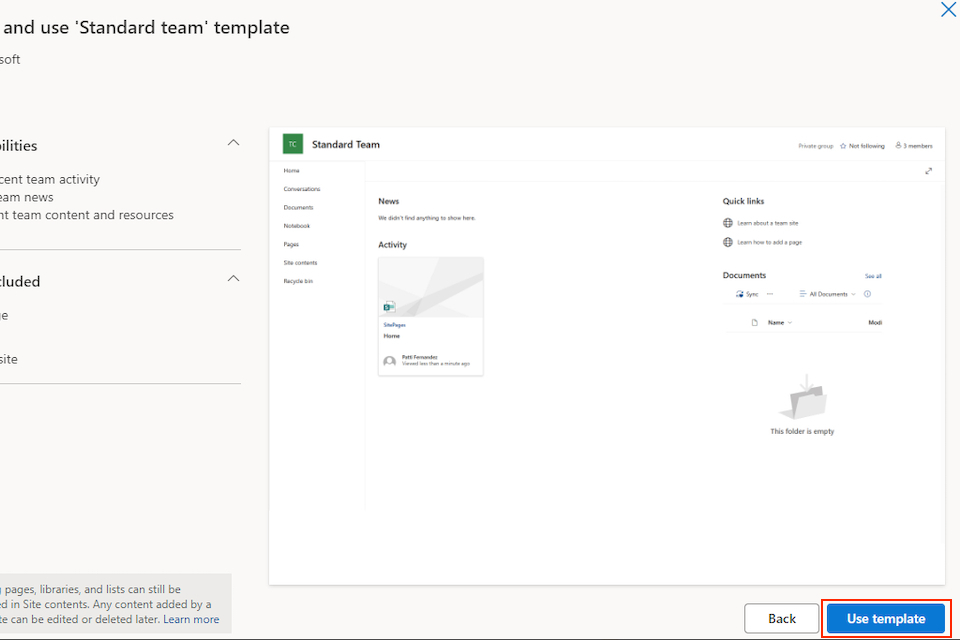Click the expand arrows icon in preview
Viewport: 960px width, 640px height.
(x=928, y=171)
